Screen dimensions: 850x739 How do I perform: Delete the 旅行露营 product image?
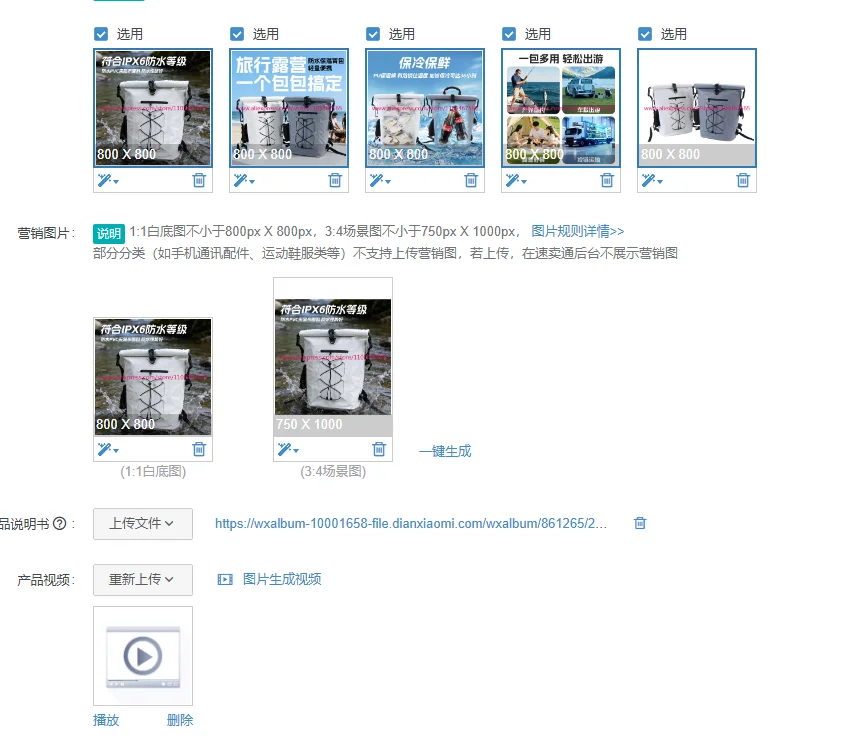(335, 180)
